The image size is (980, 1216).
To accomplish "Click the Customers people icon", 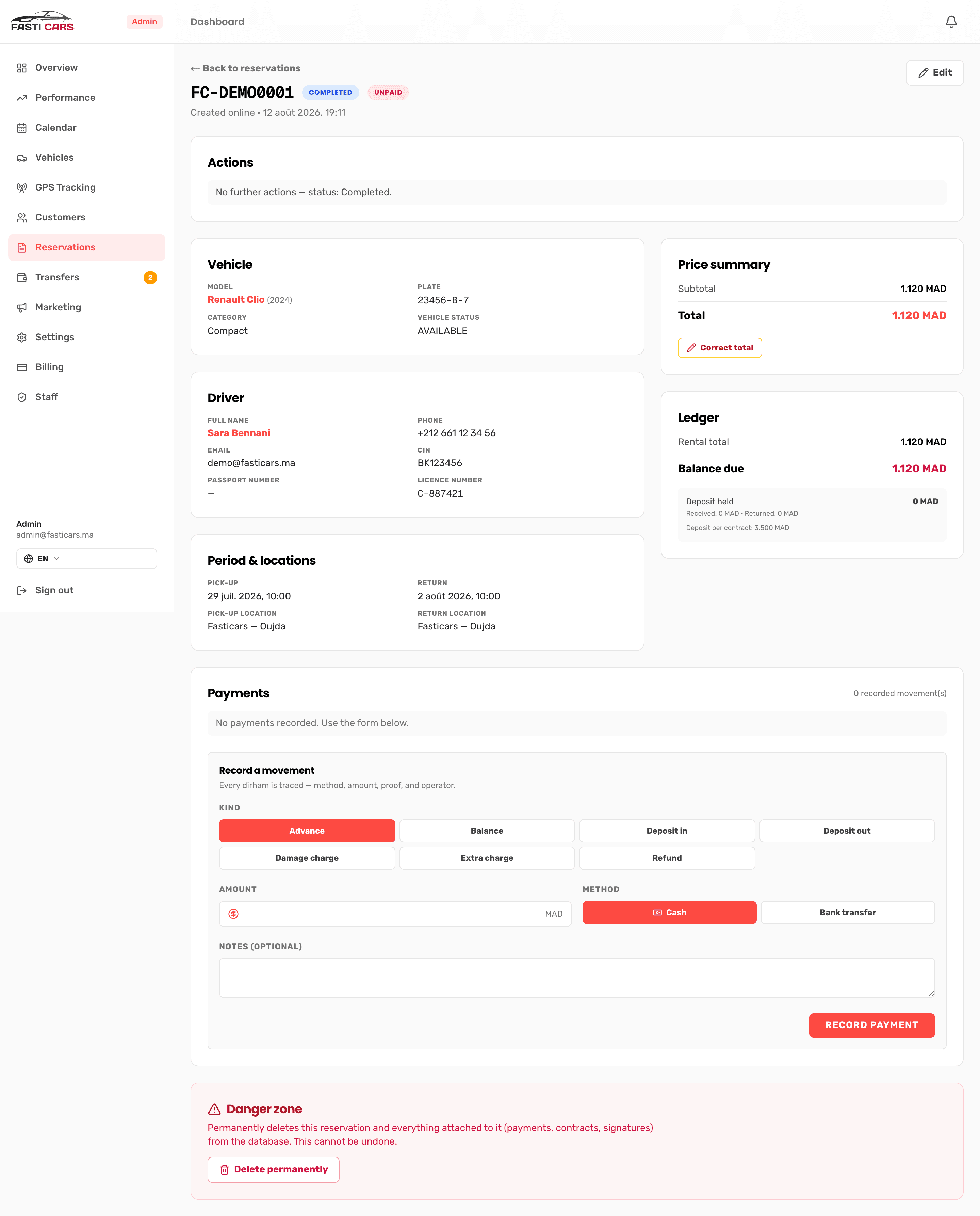I will (x=22, y=217).
